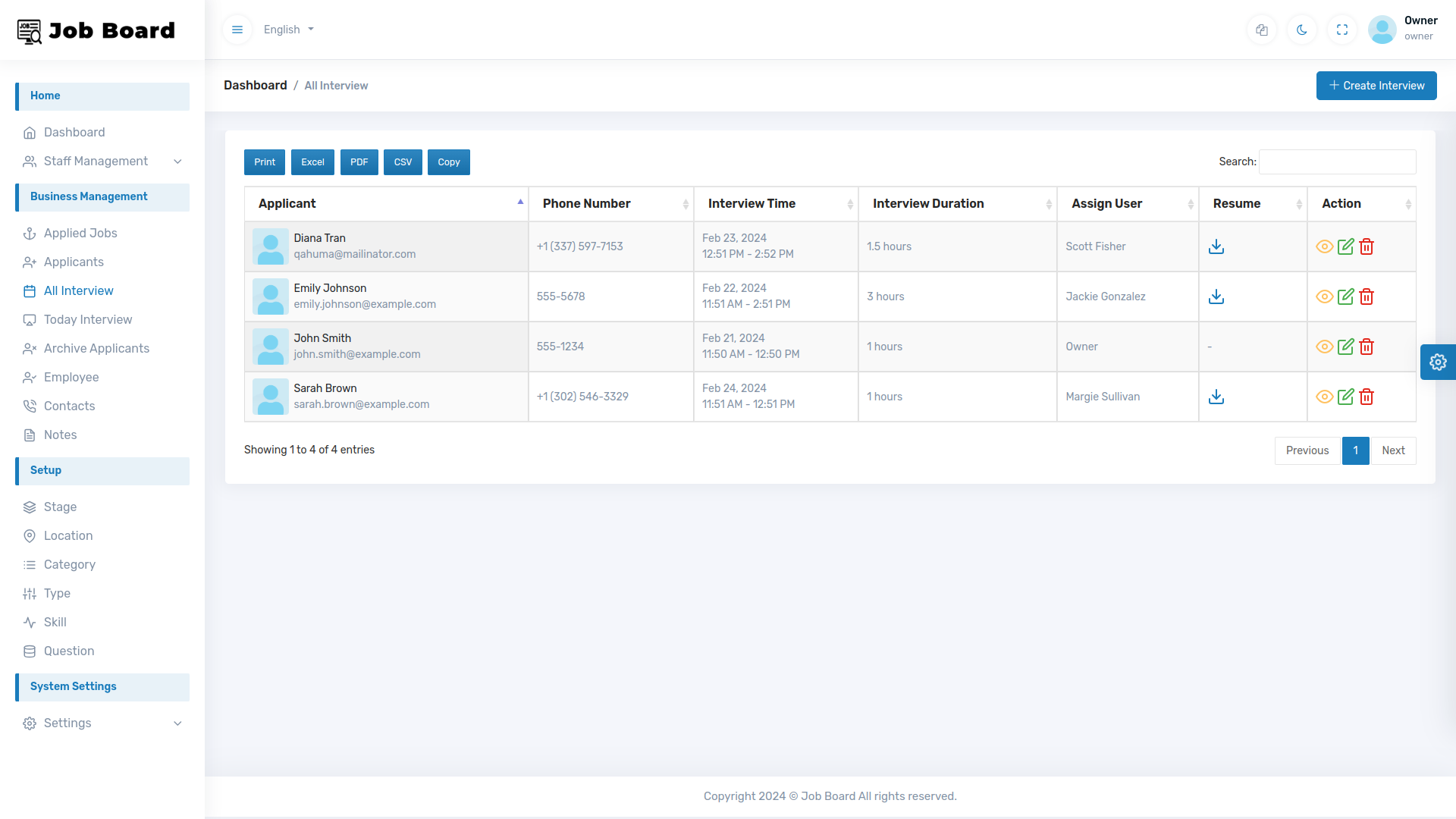Expand the Settings menu in sidebar
Screen dimensions: 1456x819
67,723
